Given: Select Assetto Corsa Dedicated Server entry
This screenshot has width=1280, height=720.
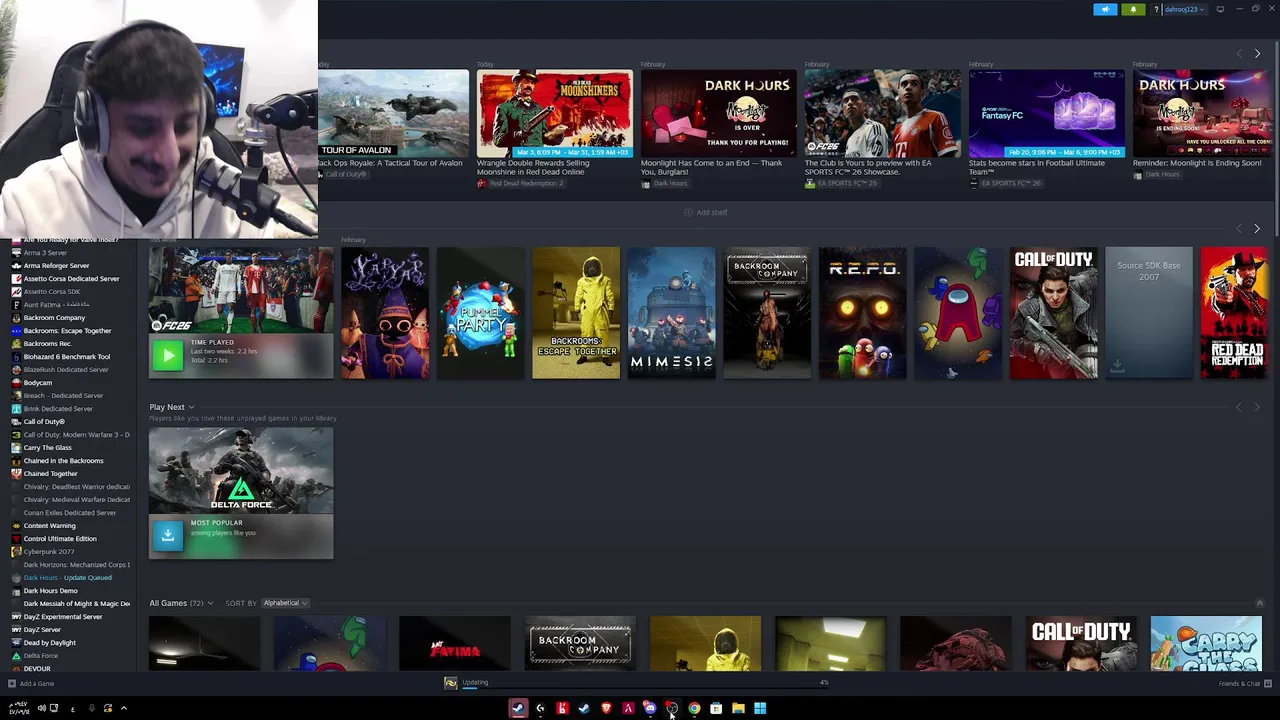Looking at the screenshot, I should point(71,279).
